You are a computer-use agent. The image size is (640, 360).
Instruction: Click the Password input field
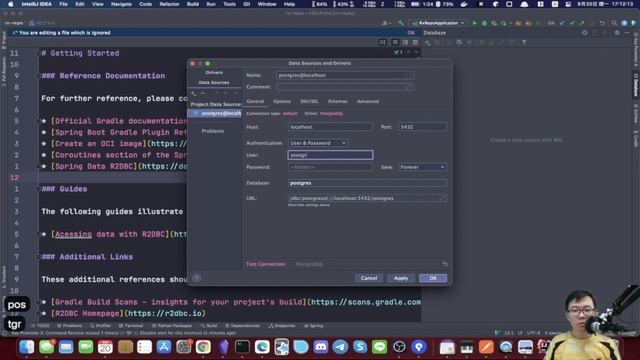click(x=330, y=167)
